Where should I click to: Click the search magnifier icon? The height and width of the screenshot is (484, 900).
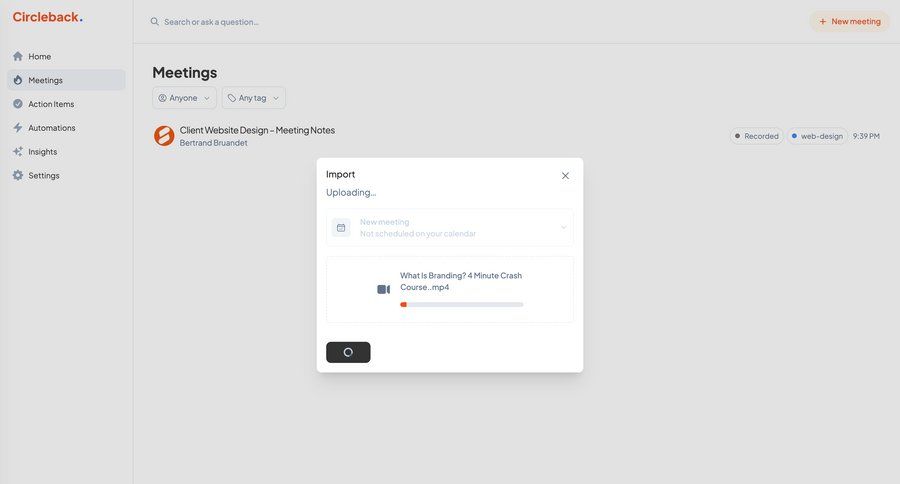click(x=155, y=22)
